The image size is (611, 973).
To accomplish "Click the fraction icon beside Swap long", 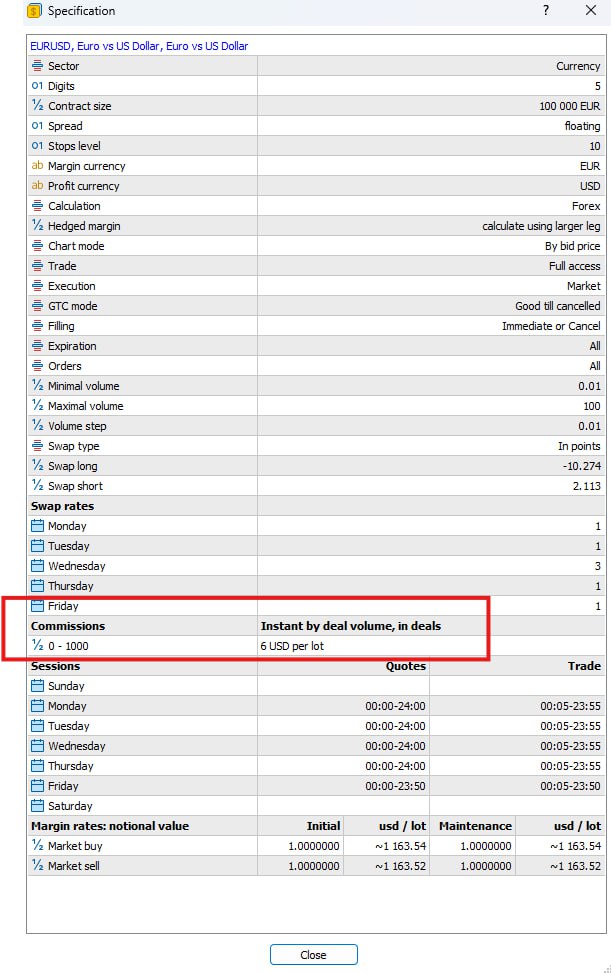I will [37, 466].
